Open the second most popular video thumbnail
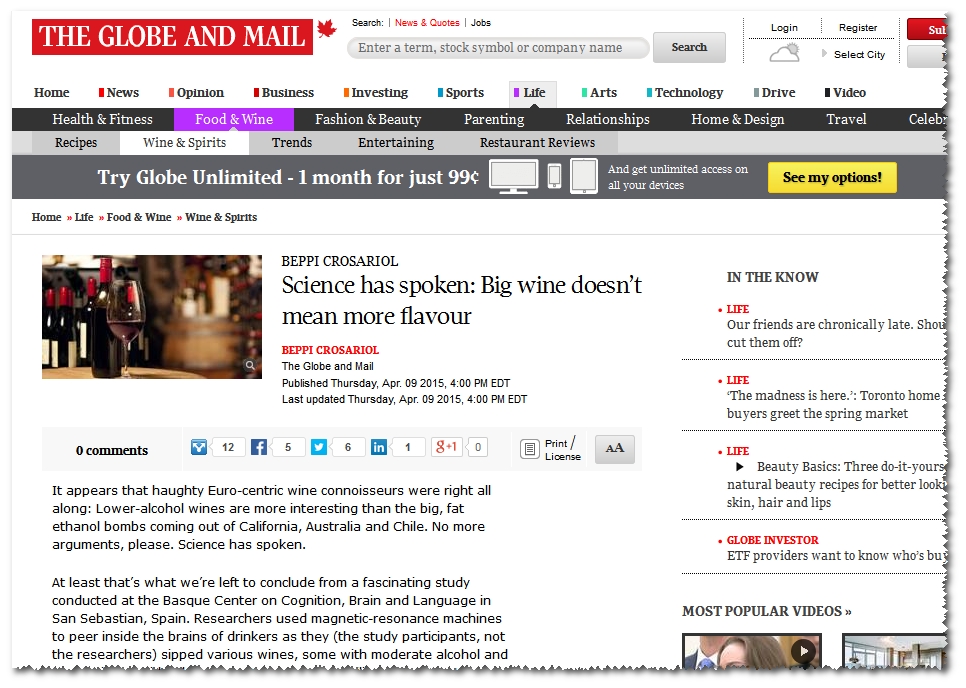Viewport: 966px width, 688px height. [x=894, y=651]
